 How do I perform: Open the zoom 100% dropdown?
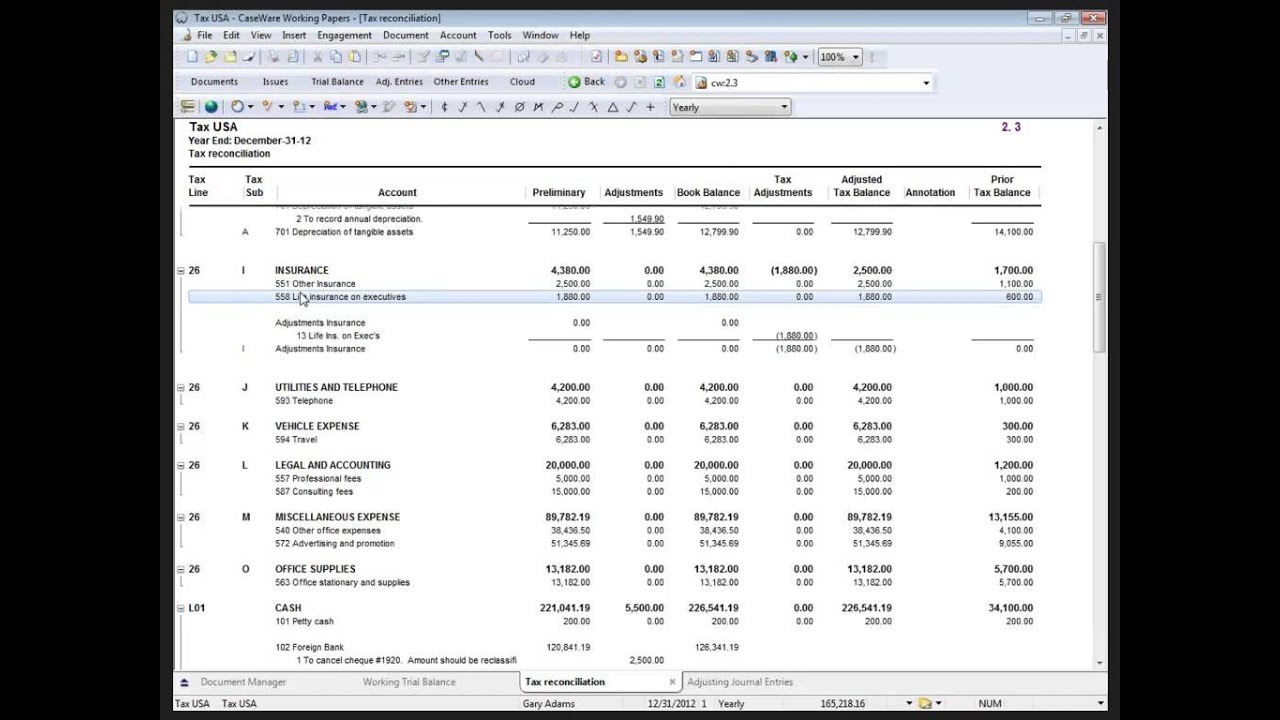[x=855, y=57]
